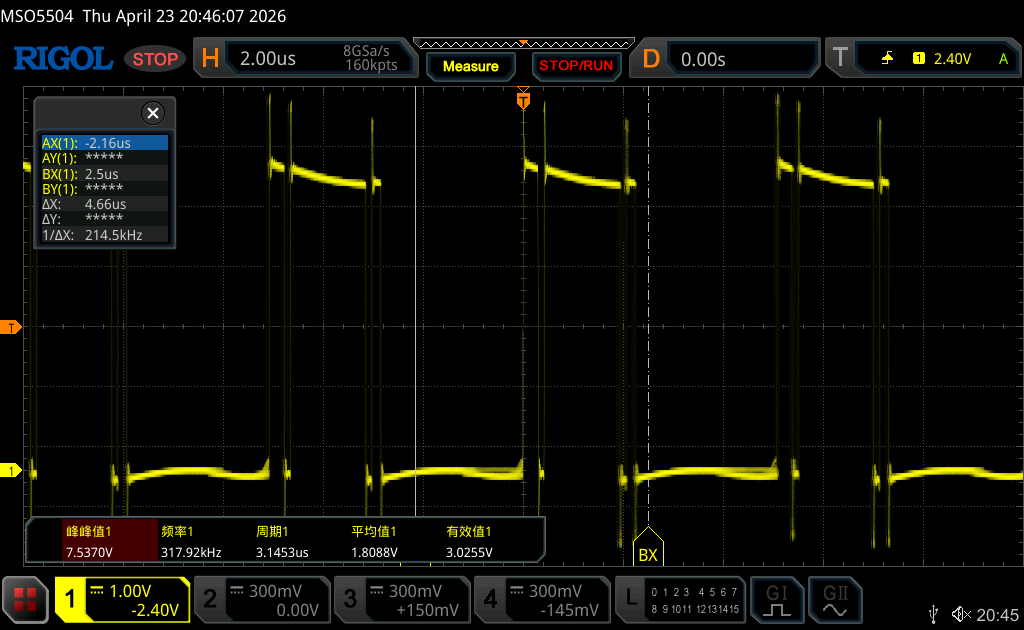Click the GII waveform generator icon
The image size is (1024, 630).
click(x=833, y=598)
